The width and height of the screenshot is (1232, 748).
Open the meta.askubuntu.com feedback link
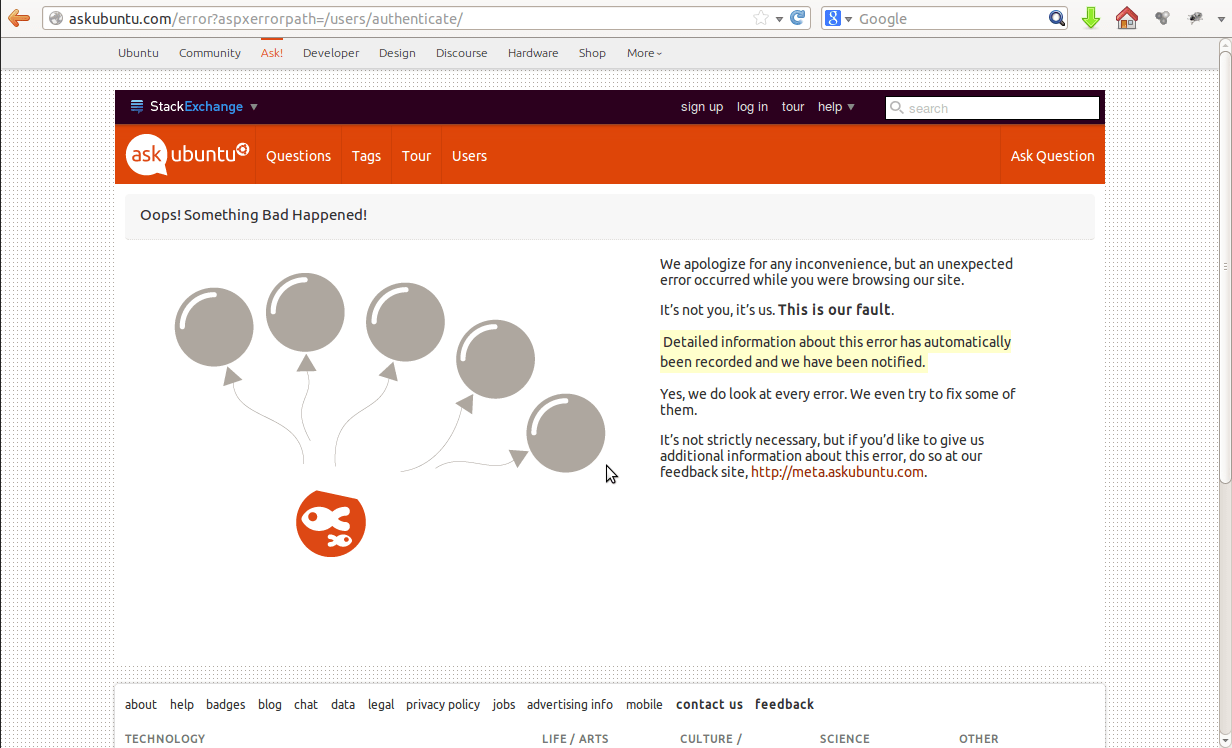click(x=837, y=471)
